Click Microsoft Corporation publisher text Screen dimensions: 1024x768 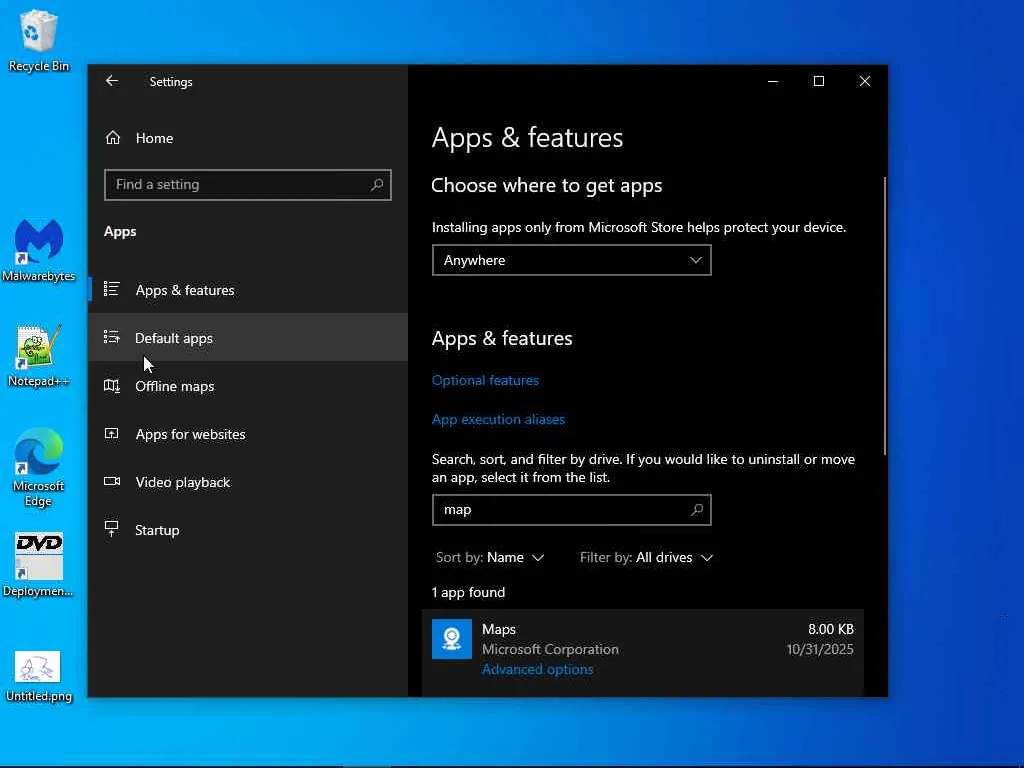click(550, 649)
